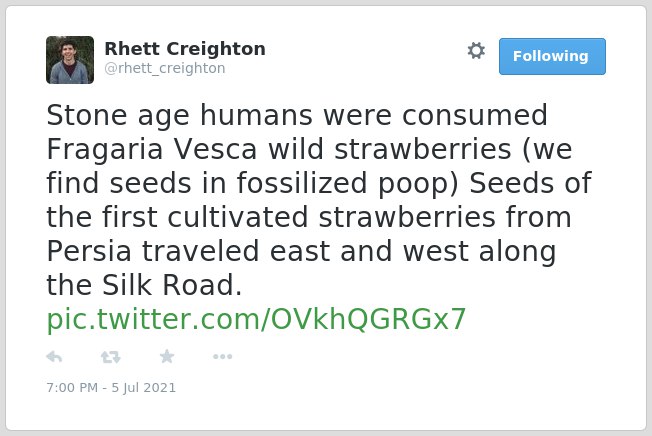Expand the settings cog next to Following

[476, 51]
